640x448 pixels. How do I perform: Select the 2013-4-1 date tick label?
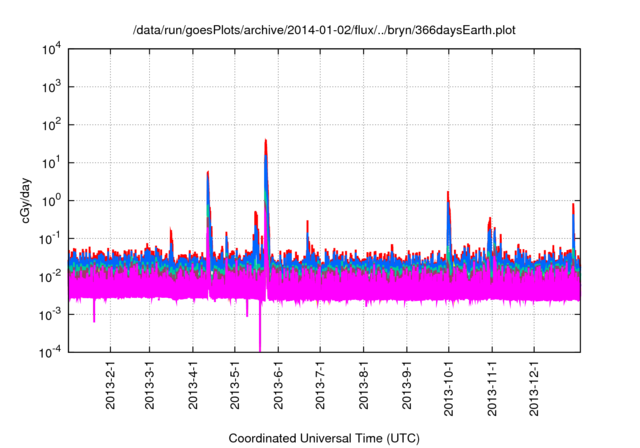tap(193, 385)
